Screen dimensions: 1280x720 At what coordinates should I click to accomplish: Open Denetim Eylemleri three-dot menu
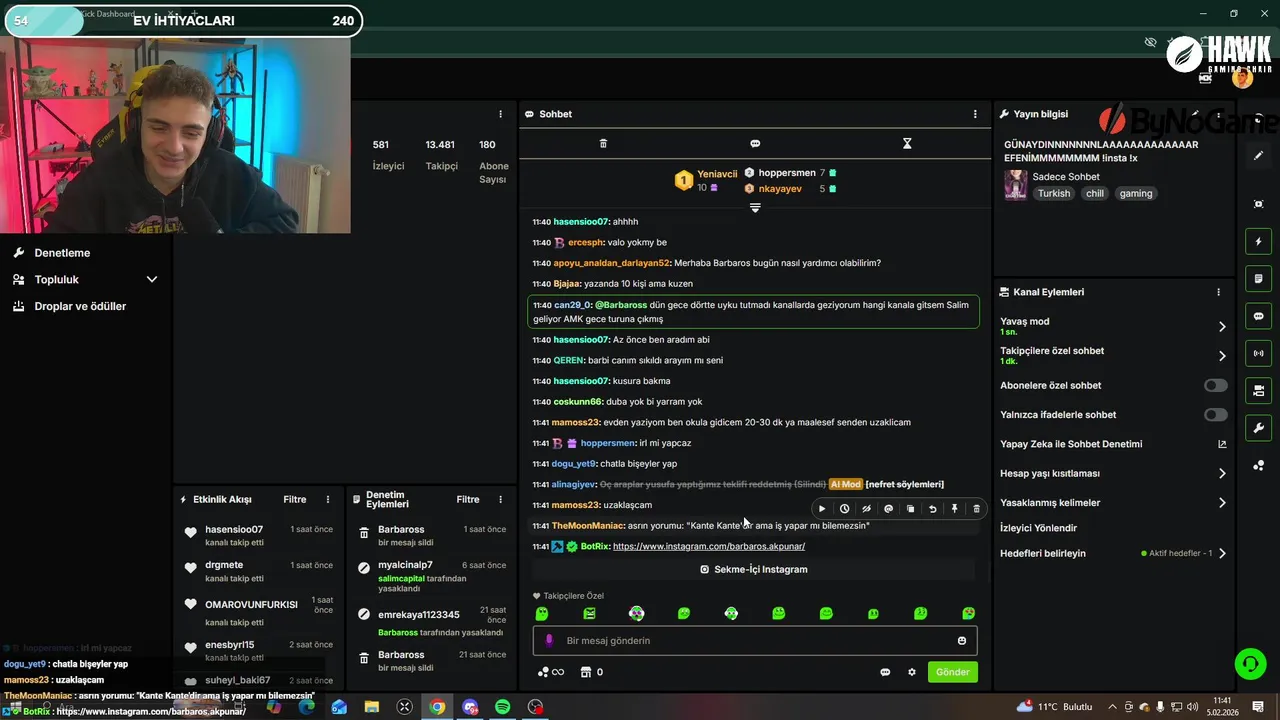pyautogui.click(x=501, y=500)
